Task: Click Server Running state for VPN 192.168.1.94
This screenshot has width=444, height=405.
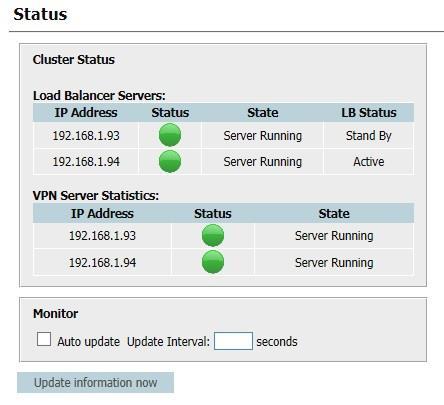Action: pos(334,263)
